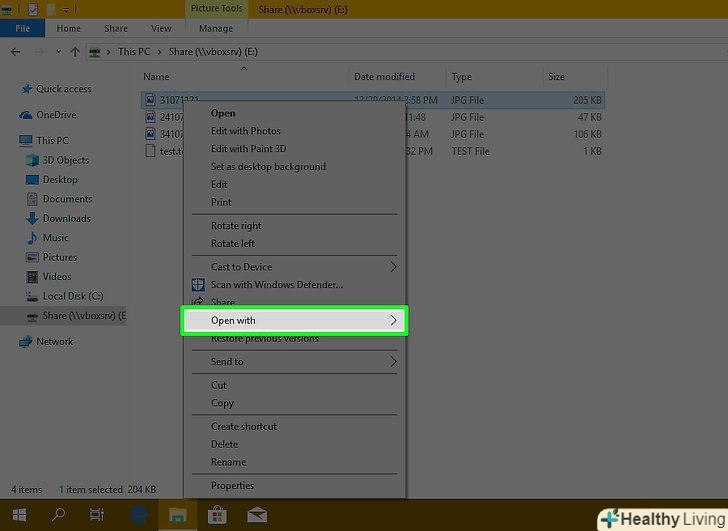The width and height of the screenshot is (728, 531).
Task: Click the address bar path field
Action: click(400, 51)
